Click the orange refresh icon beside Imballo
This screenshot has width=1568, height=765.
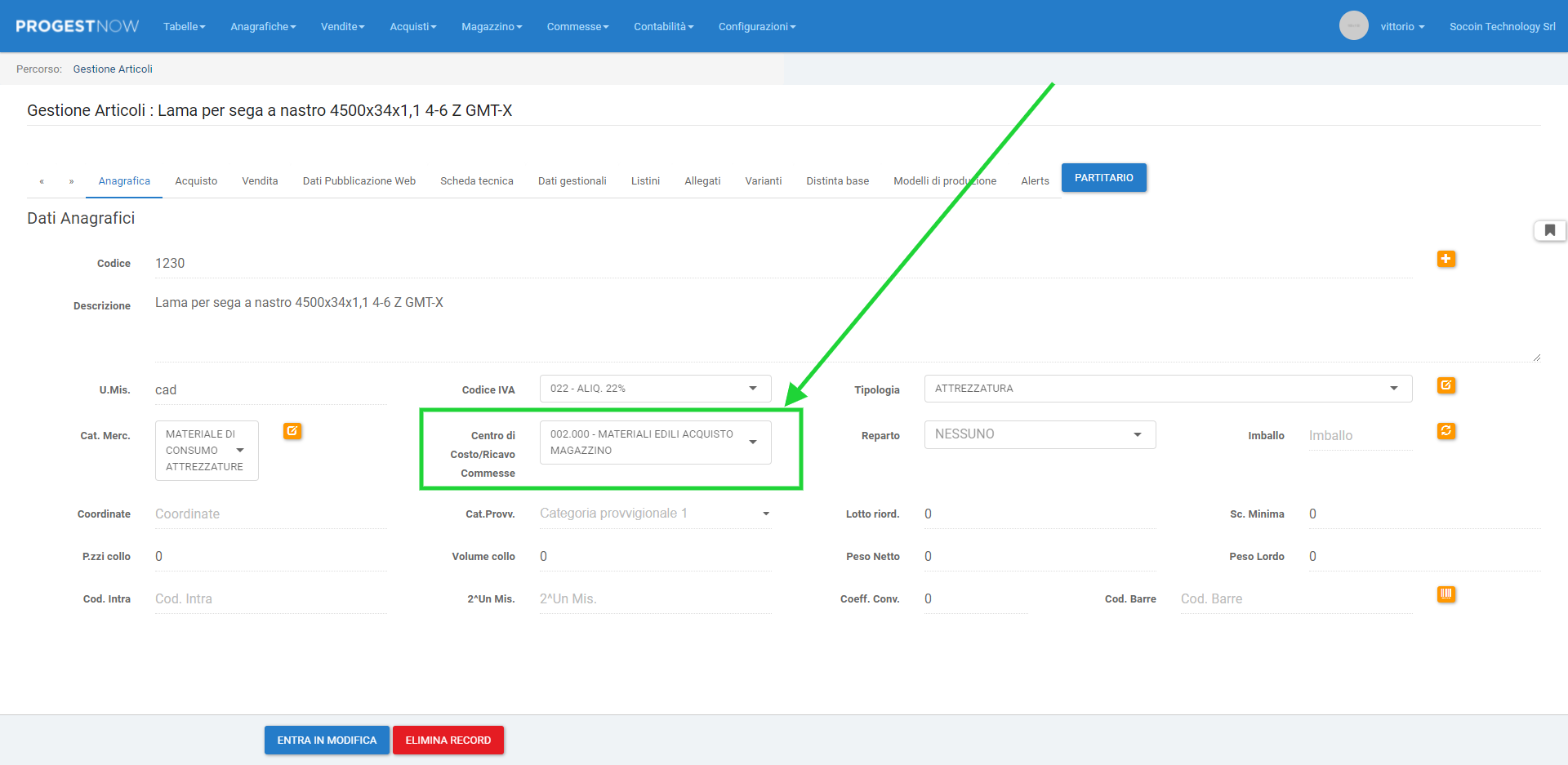pyautogui.click(x=1445, y=431)
